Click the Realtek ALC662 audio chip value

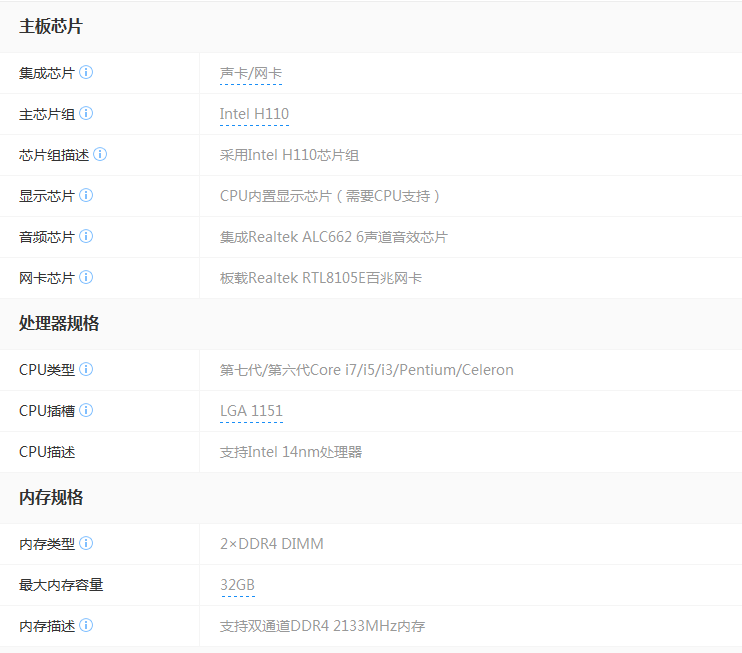[334, 237]
